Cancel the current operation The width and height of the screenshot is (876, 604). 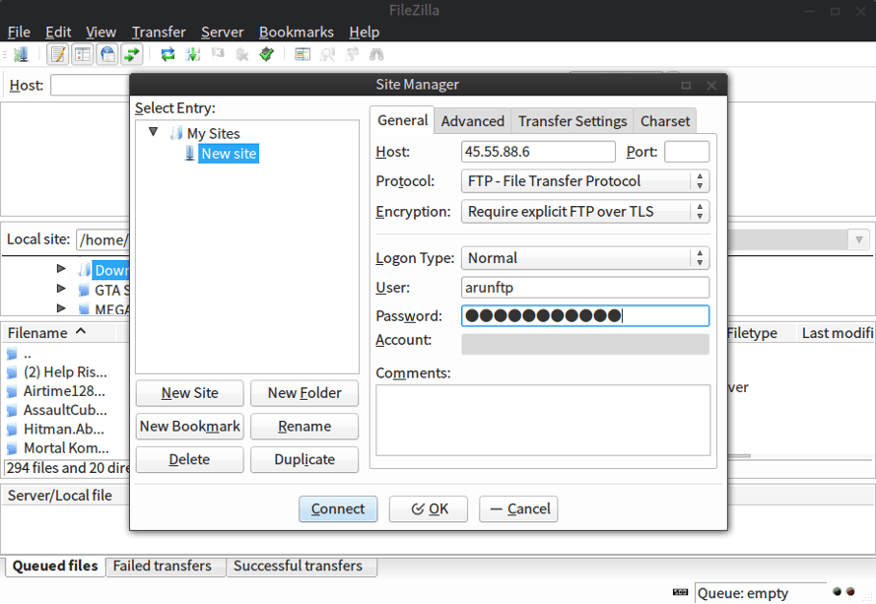pos(215,54)
